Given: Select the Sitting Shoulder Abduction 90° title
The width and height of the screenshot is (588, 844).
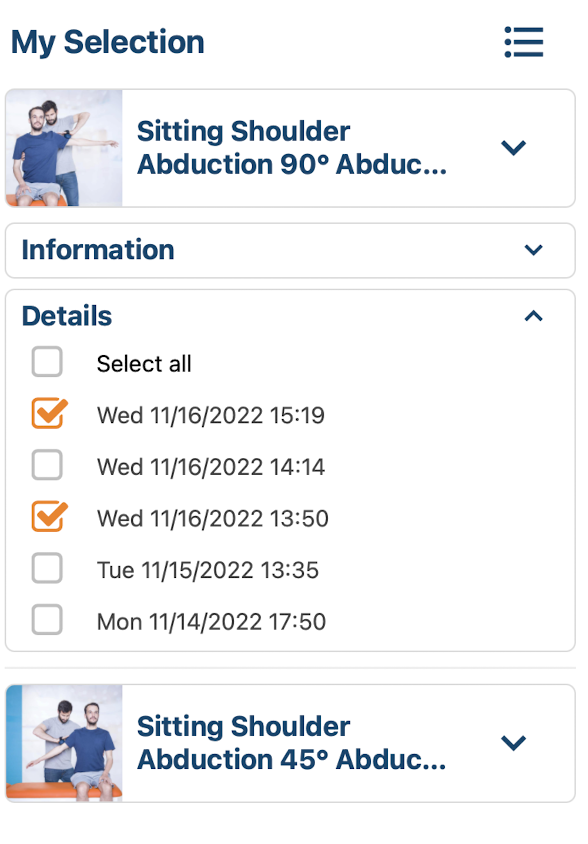Looking at the screenshot, I should pos(292,147).
